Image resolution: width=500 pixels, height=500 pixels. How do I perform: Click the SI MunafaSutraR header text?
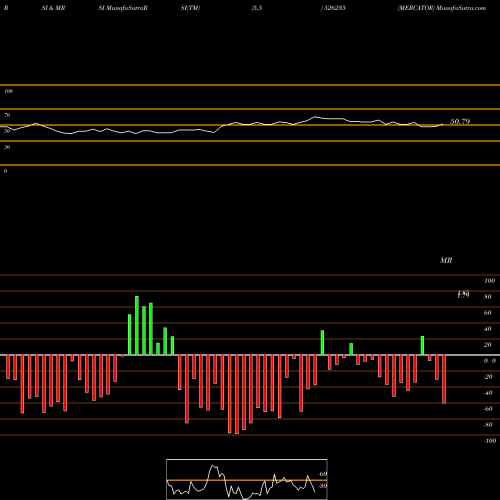click(x=123, y=8)
